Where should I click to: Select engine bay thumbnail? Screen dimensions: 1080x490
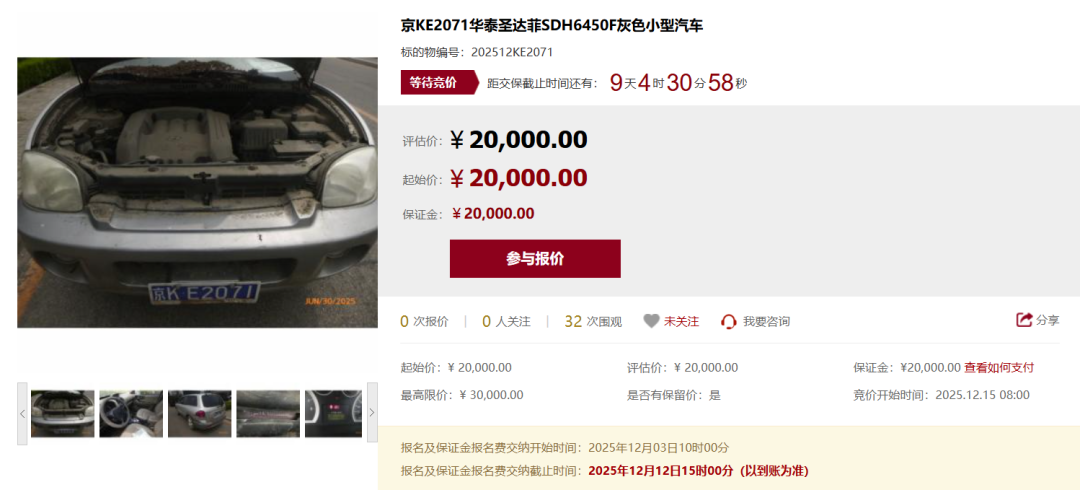point(63,414)
